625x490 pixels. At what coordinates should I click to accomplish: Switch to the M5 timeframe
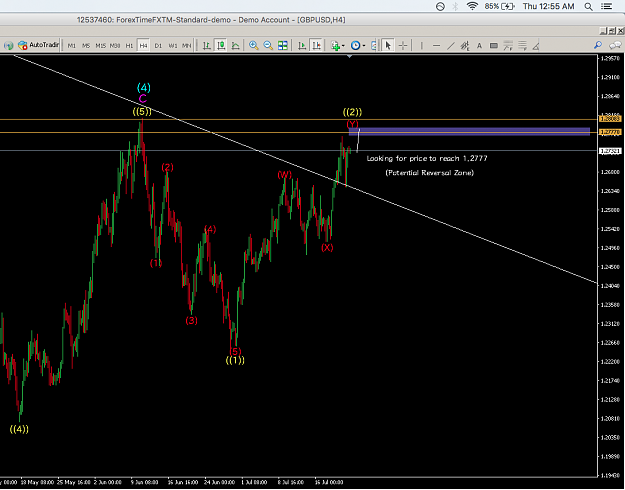point(86,46)
